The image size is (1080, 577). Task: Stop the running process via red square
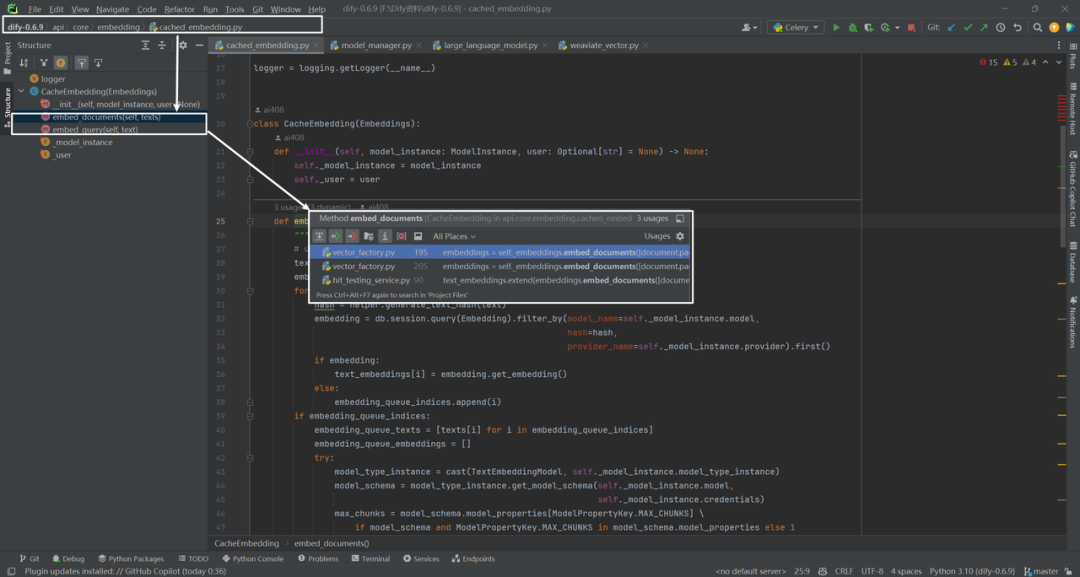(911, 28)
